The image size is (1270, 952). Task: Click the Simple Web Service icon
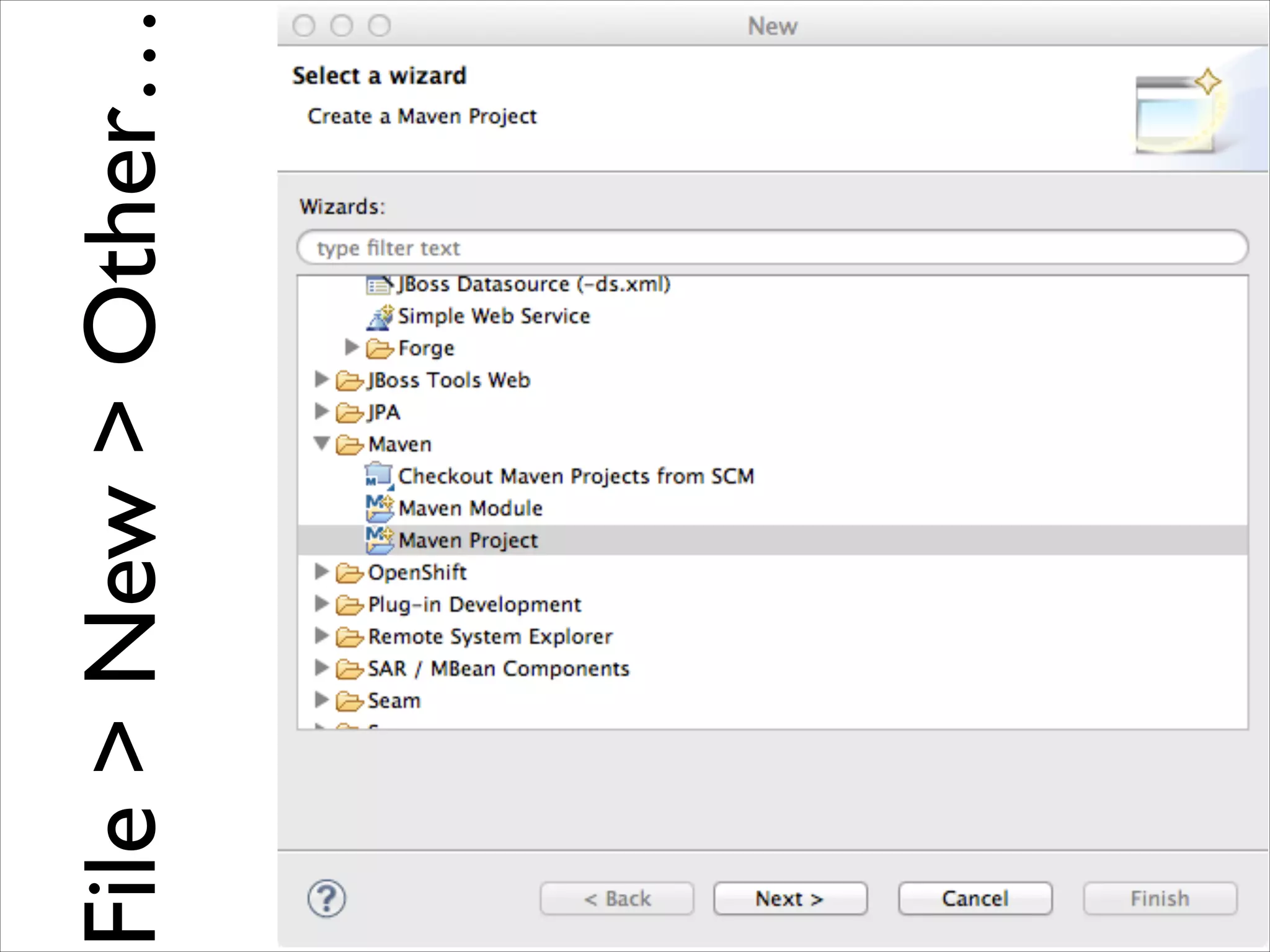point(380,317)
